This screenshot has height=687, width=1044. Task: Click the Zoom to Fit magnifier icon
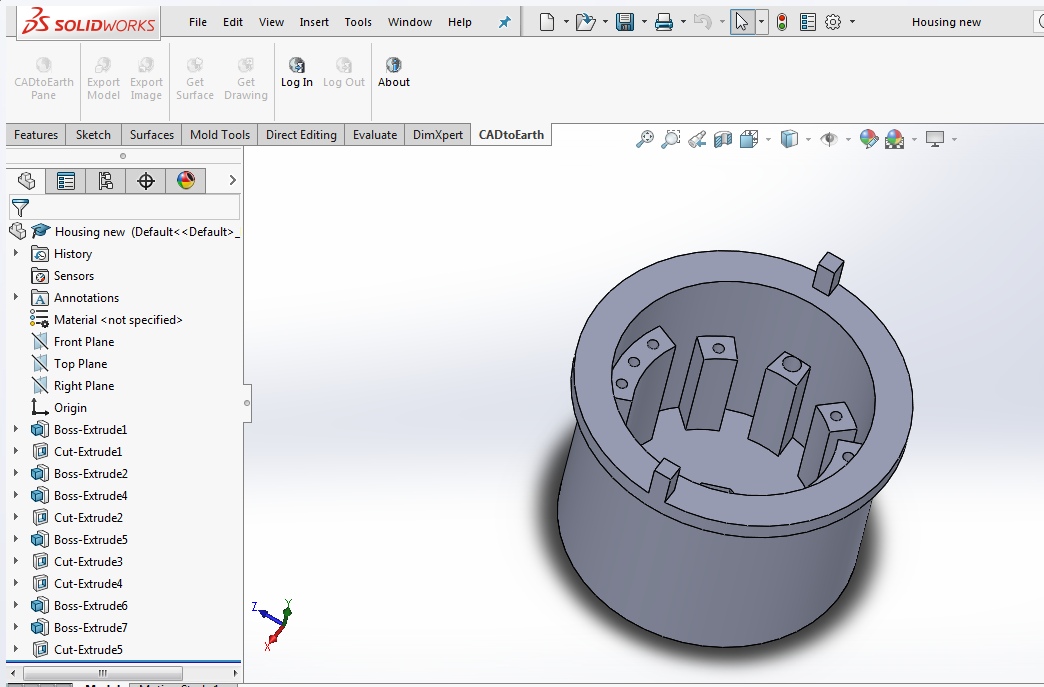[x=645, y=139]
